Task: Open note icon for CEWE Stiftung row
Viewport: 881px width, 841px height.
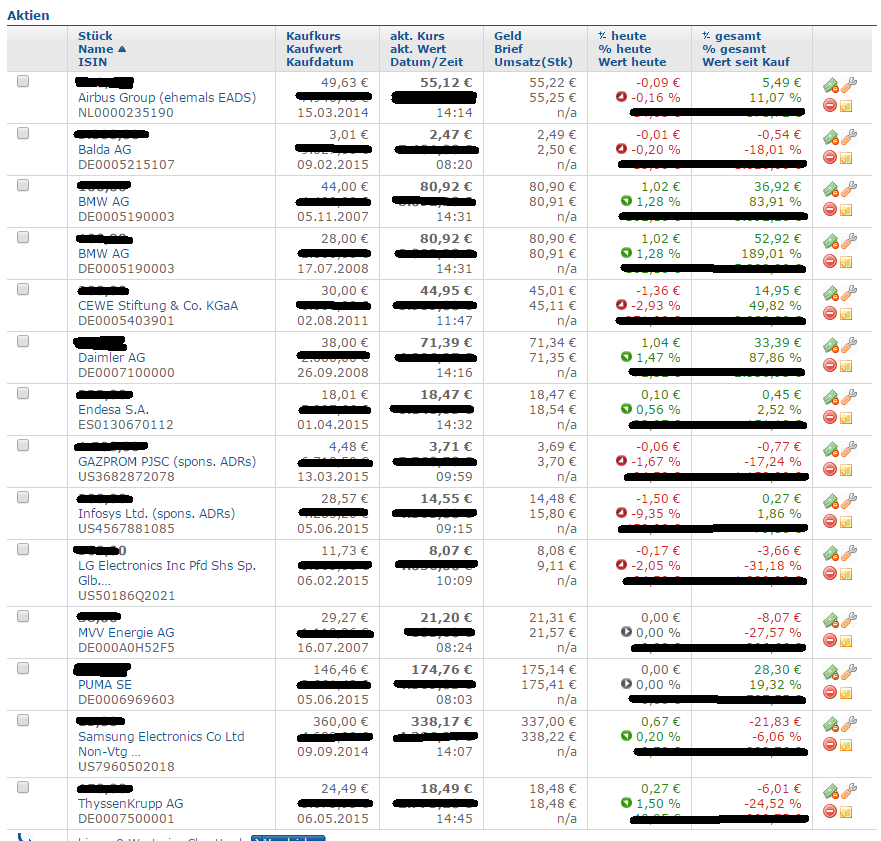Action: pyautogui.click(x=846, y=314)
